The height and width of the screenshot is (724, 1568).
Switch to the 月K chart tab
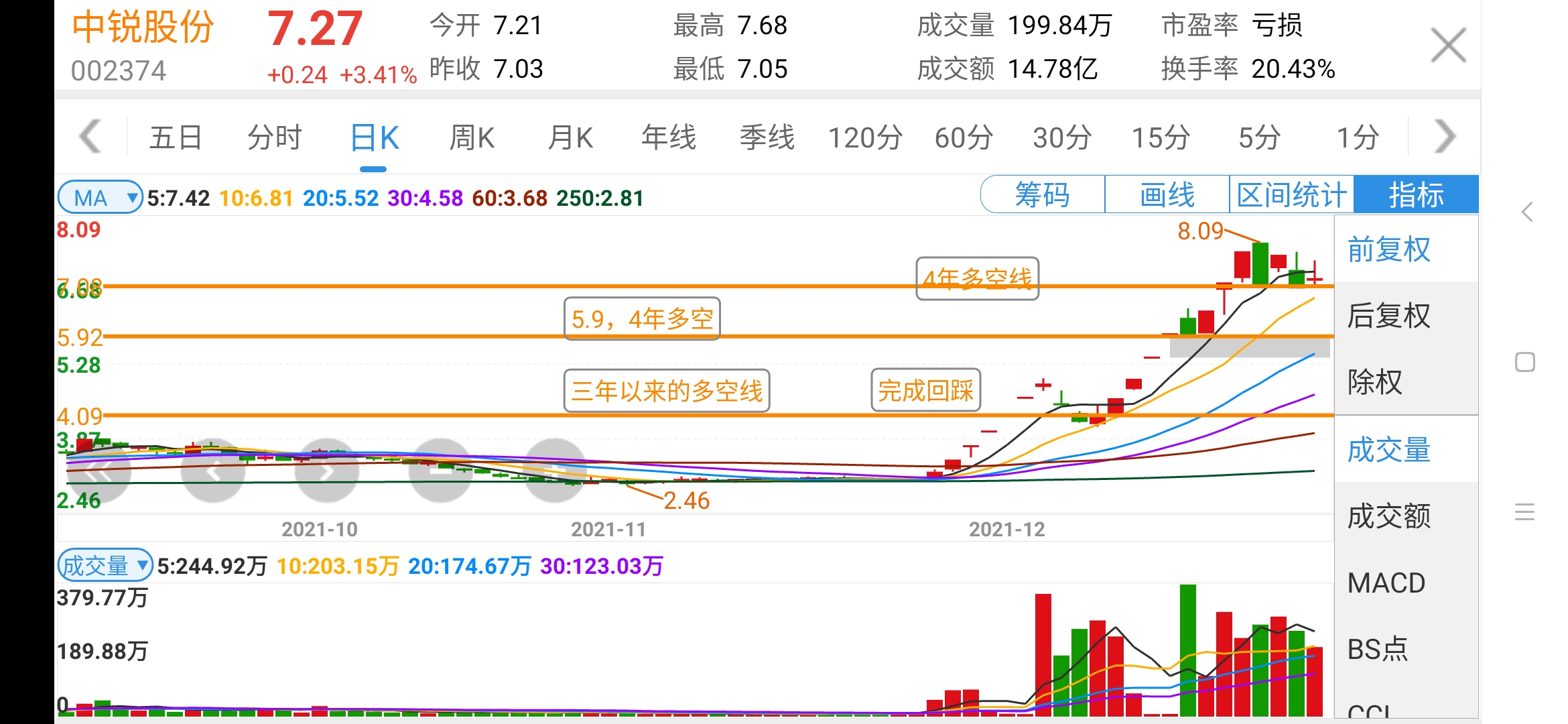pos(570,138)
